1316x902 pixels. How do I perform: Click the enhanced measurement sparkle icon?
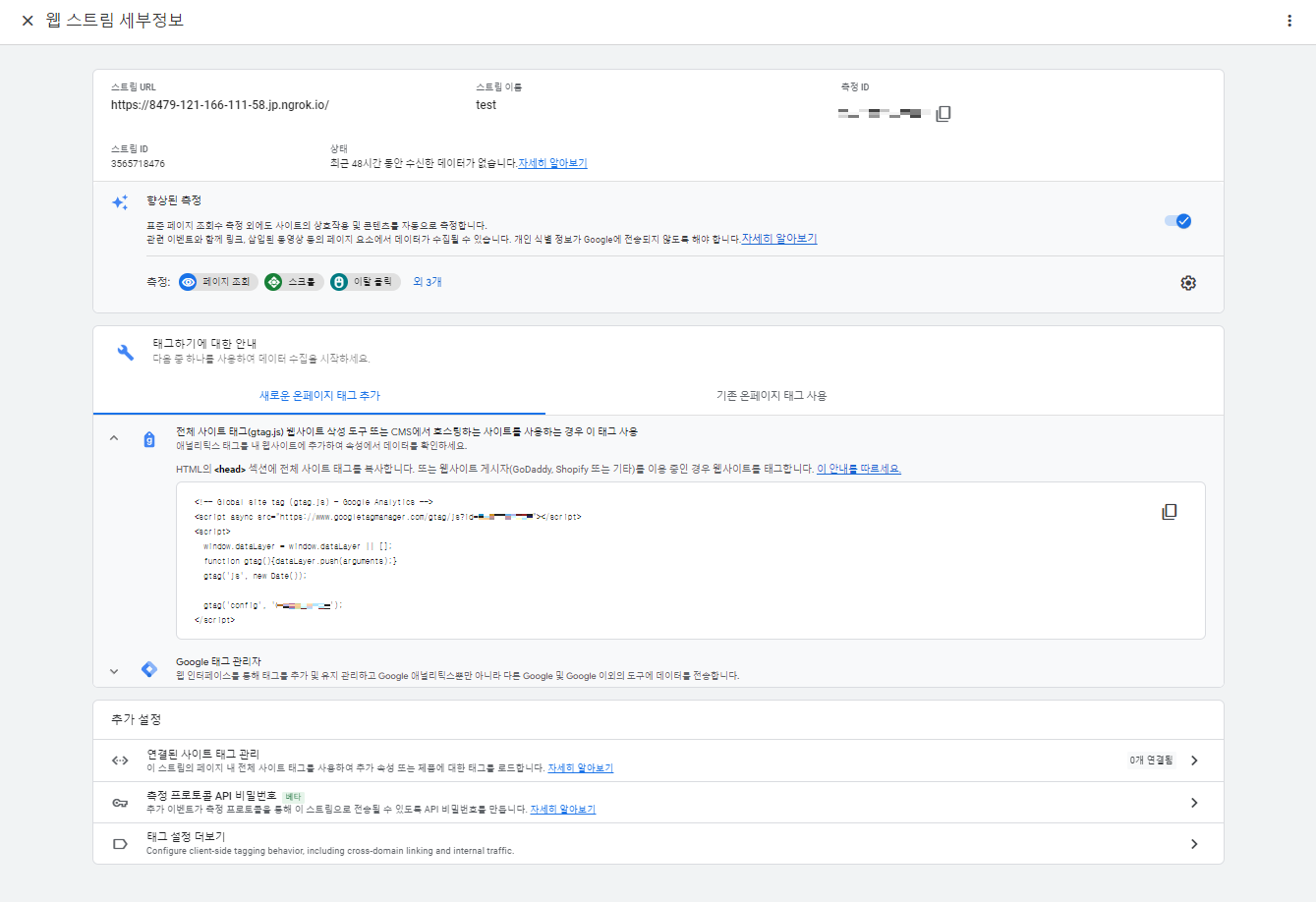click(120, 202)
